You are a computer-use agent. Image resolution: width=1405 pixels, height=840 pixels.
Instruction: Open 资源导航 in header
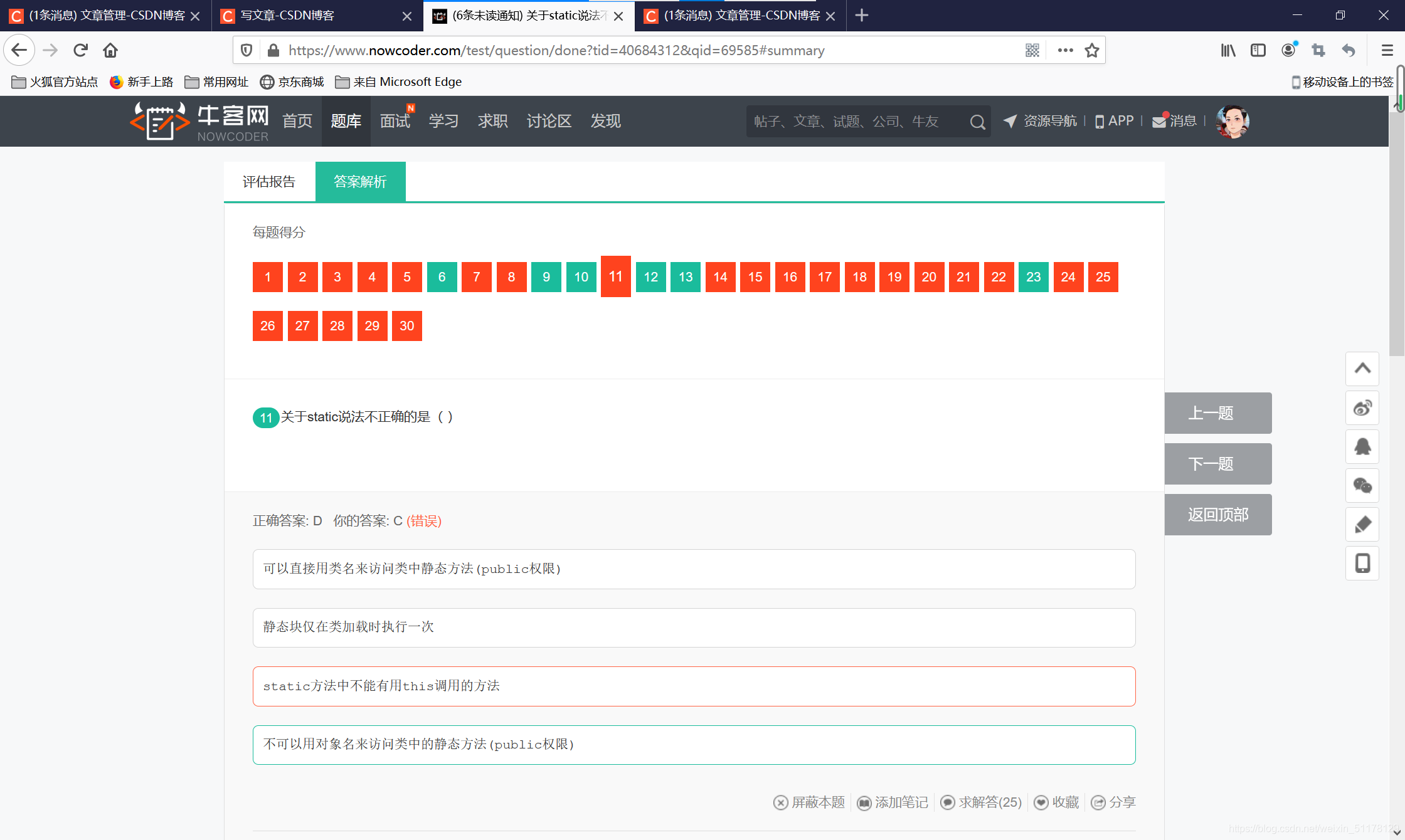[x=1040, y=121]
